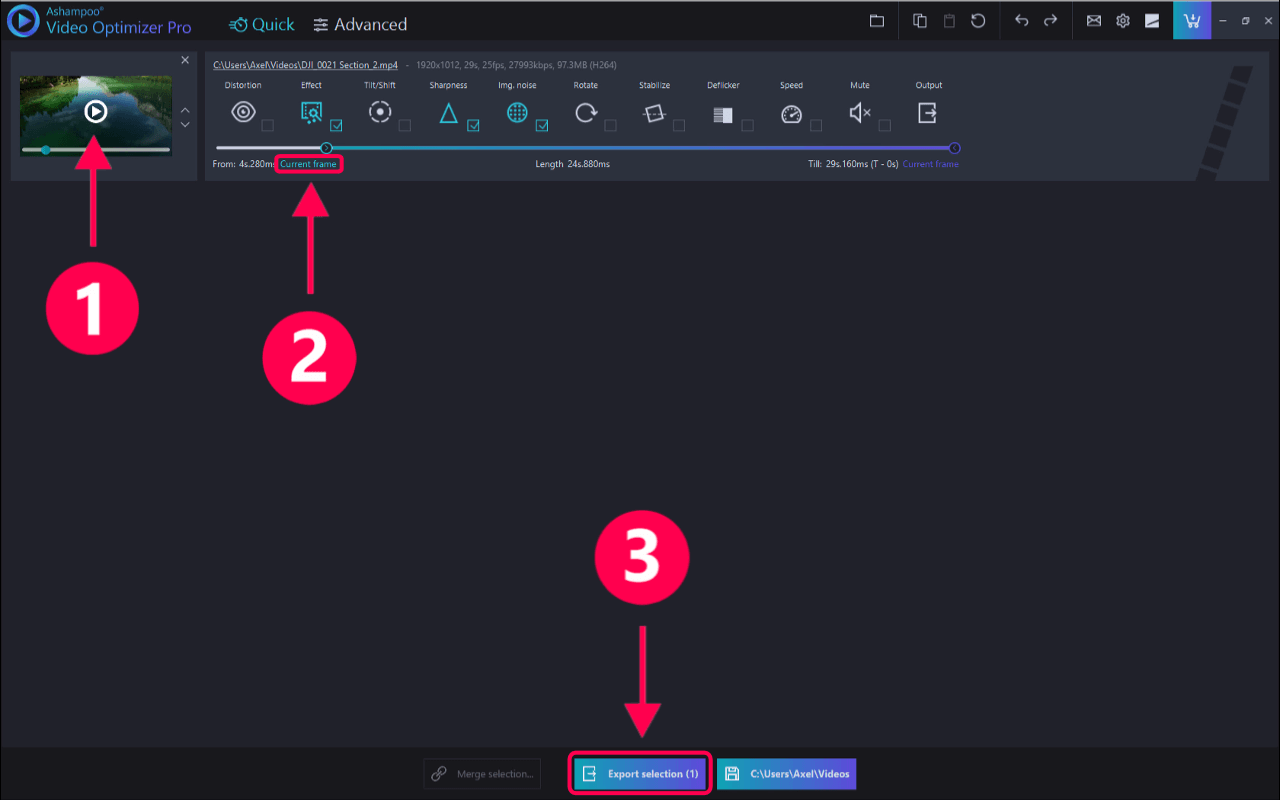The image size is (1280, 800).
Task: Click the trim range start handle
Action: coord(326,148)
